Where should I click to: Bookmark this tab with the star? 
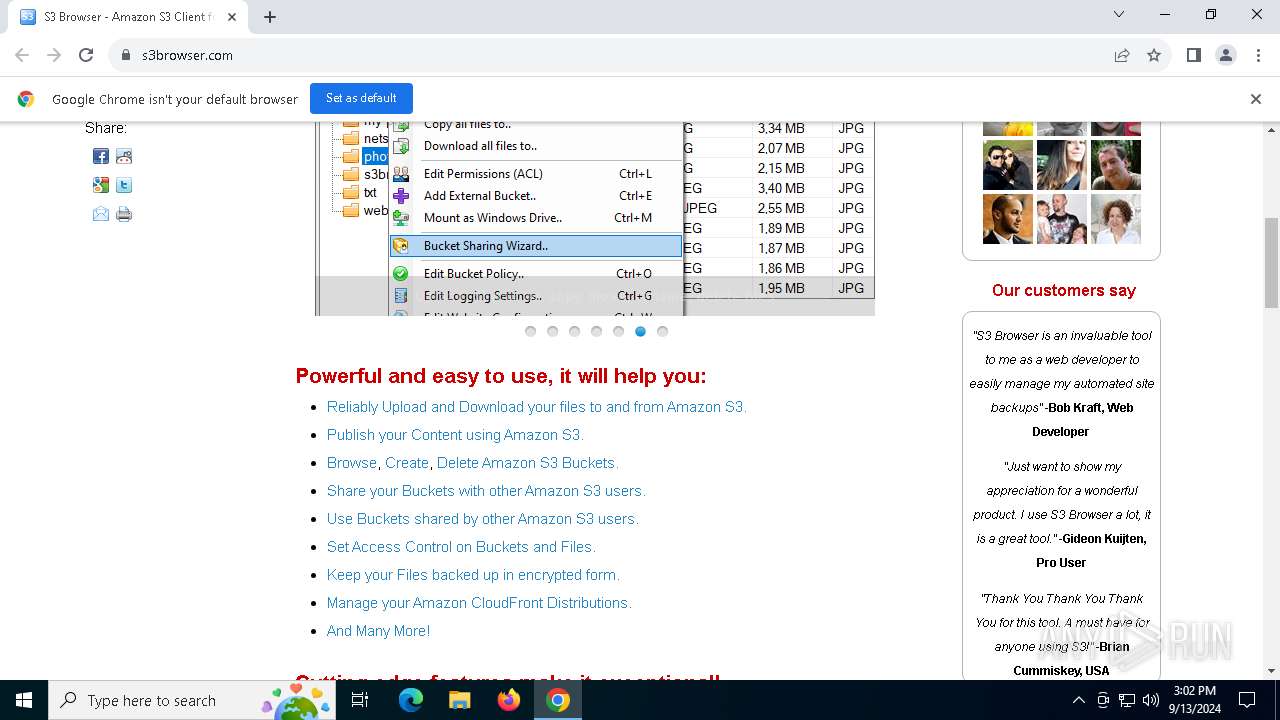pos(1154,55)
